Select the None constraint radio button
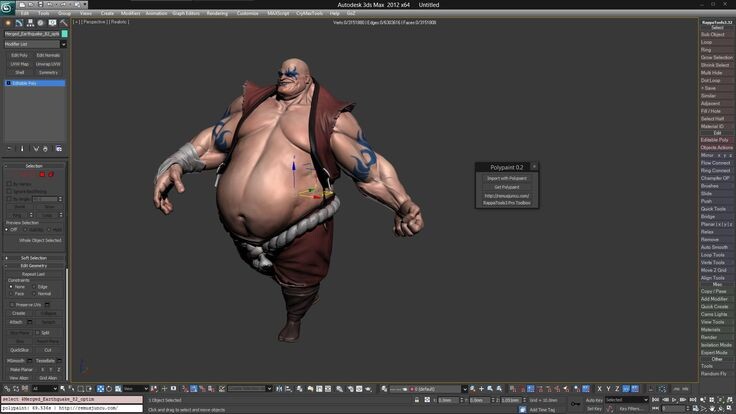 tap(11, 286)
